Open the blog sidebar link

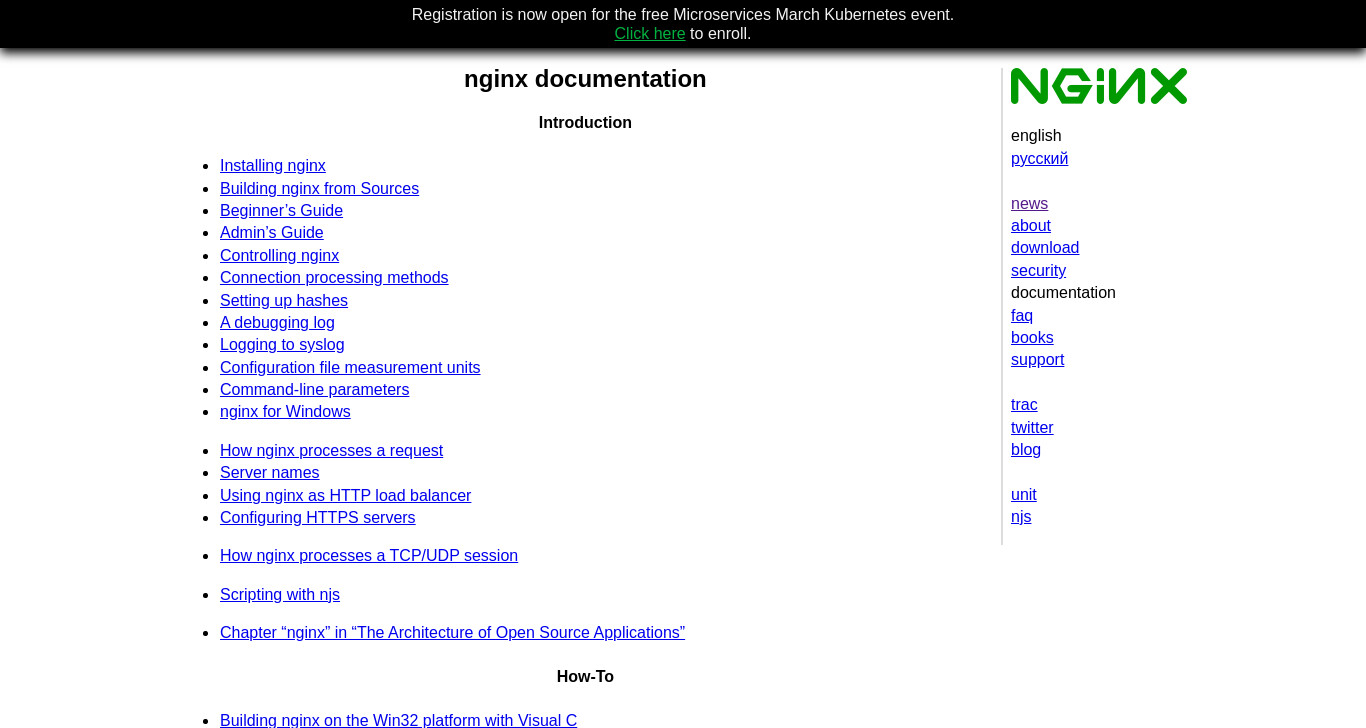pyautogui.click(x=1026, y=450)
